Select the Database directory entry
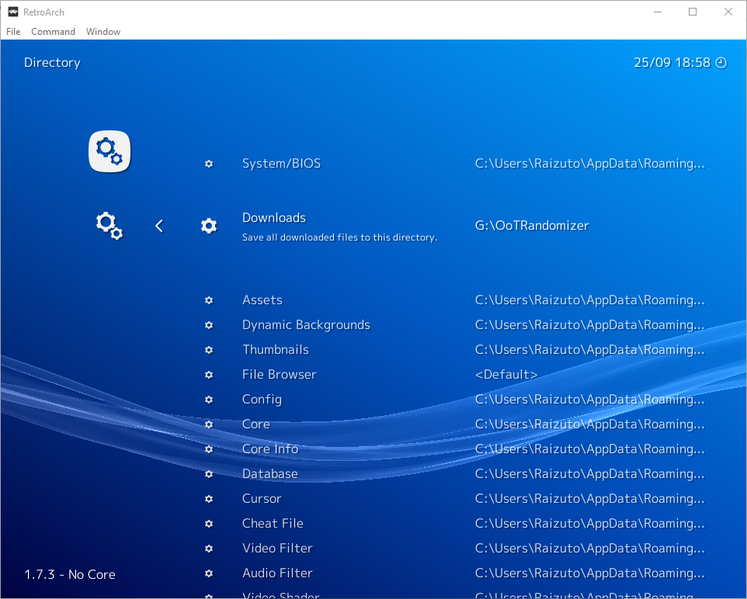This screenshot has height=599, width=747. pyautogui.click(x=270, y=474)
